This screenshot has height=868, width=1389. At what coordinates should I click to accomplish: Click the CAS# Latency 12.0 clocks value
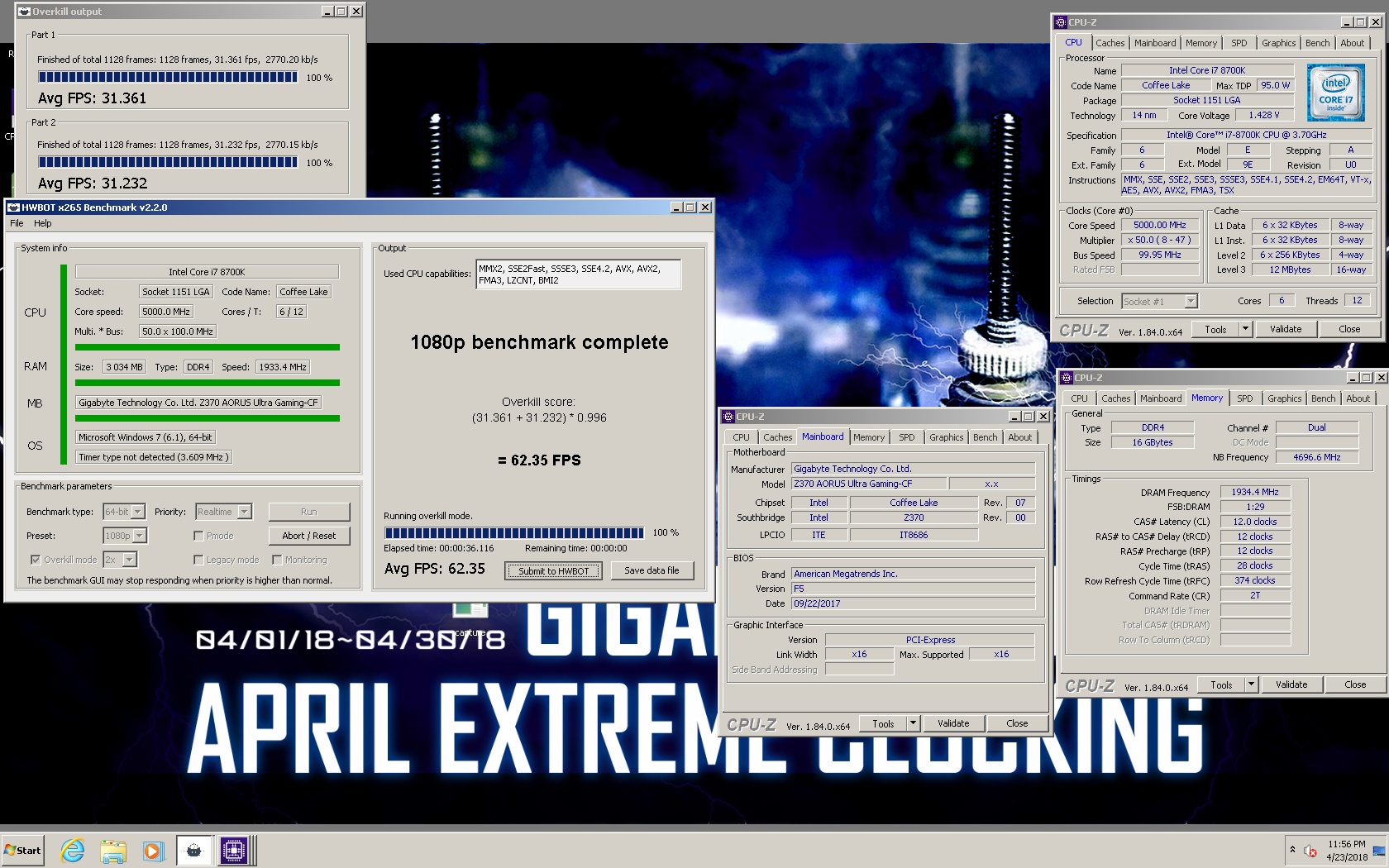[1254, 522]
